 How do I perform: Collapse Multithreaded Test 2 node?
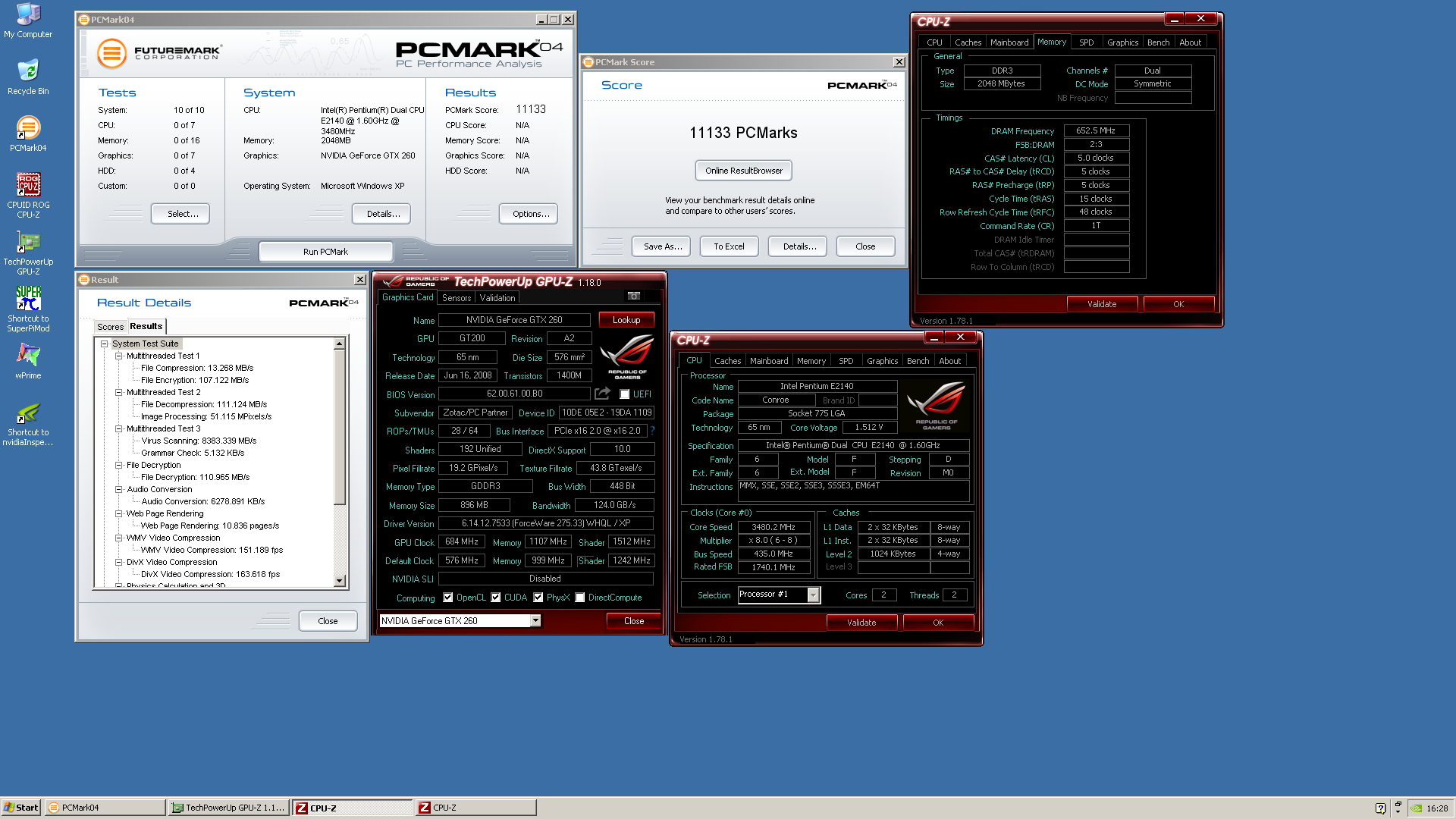[x=119, y=392]
